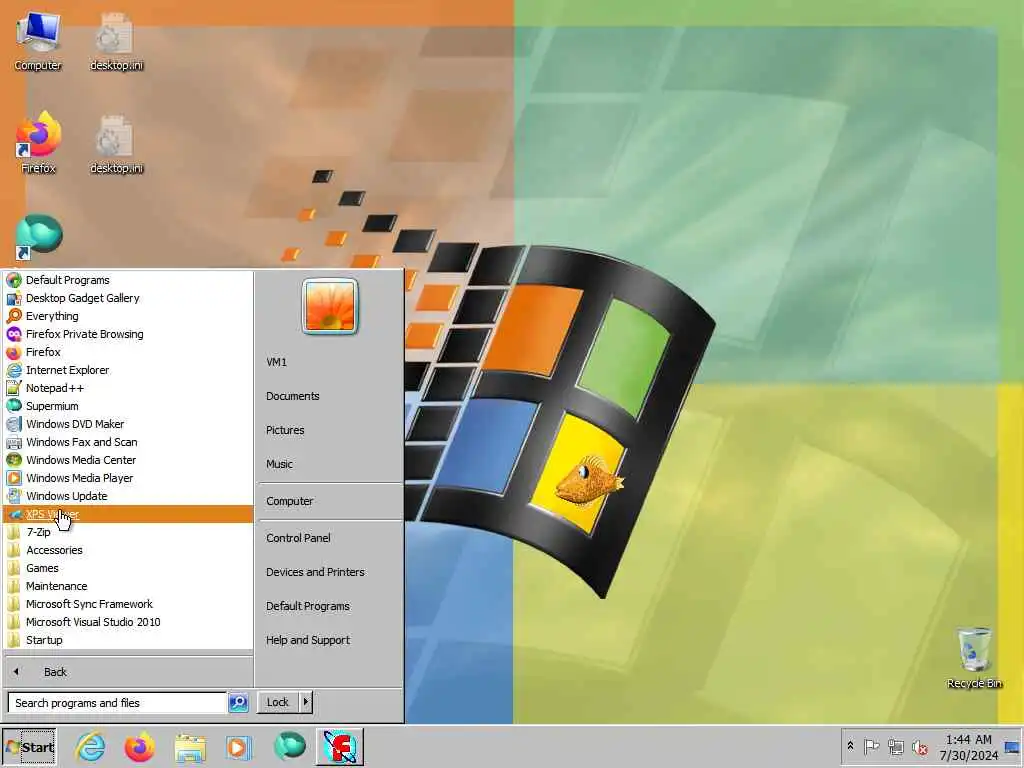The width and height of the screenshot is (1024, 768).
Task: Select the Recycle Bin desktop icon
Action: 974,658
